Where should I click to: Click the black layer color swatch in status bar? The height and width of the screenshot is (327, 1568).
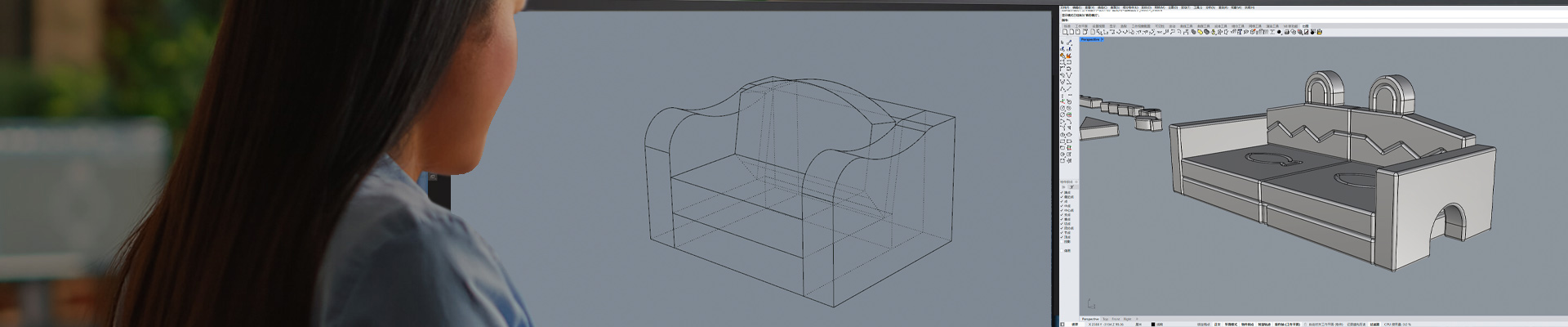click(x=1154, y=324)
